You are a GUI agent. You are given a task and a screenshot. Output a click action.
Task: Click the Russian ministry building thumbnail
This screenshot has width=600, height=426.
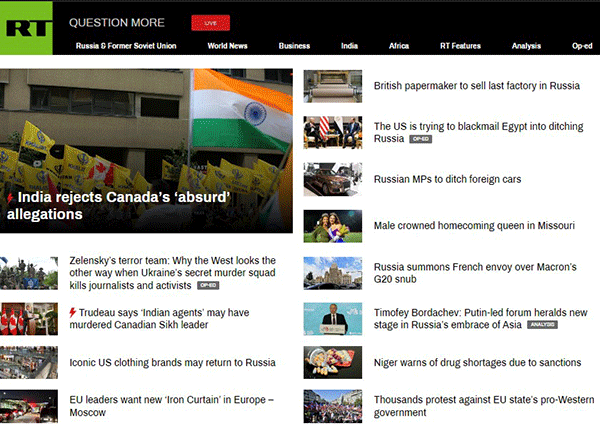click(333, 273)
